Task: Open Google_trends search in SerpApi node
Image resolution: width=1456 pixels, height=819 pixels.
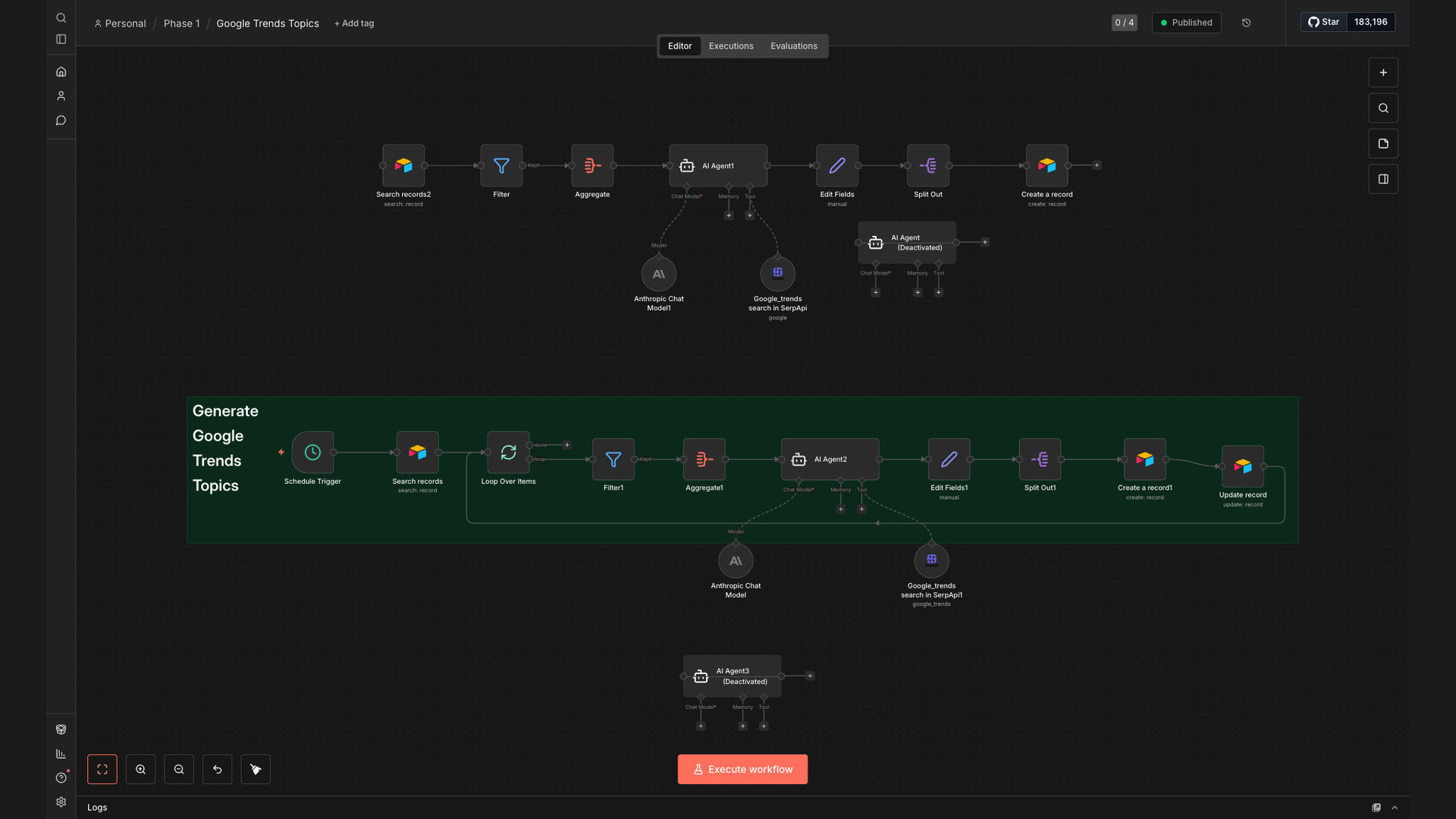Action: pyautogui.click(x=778, y=274)
